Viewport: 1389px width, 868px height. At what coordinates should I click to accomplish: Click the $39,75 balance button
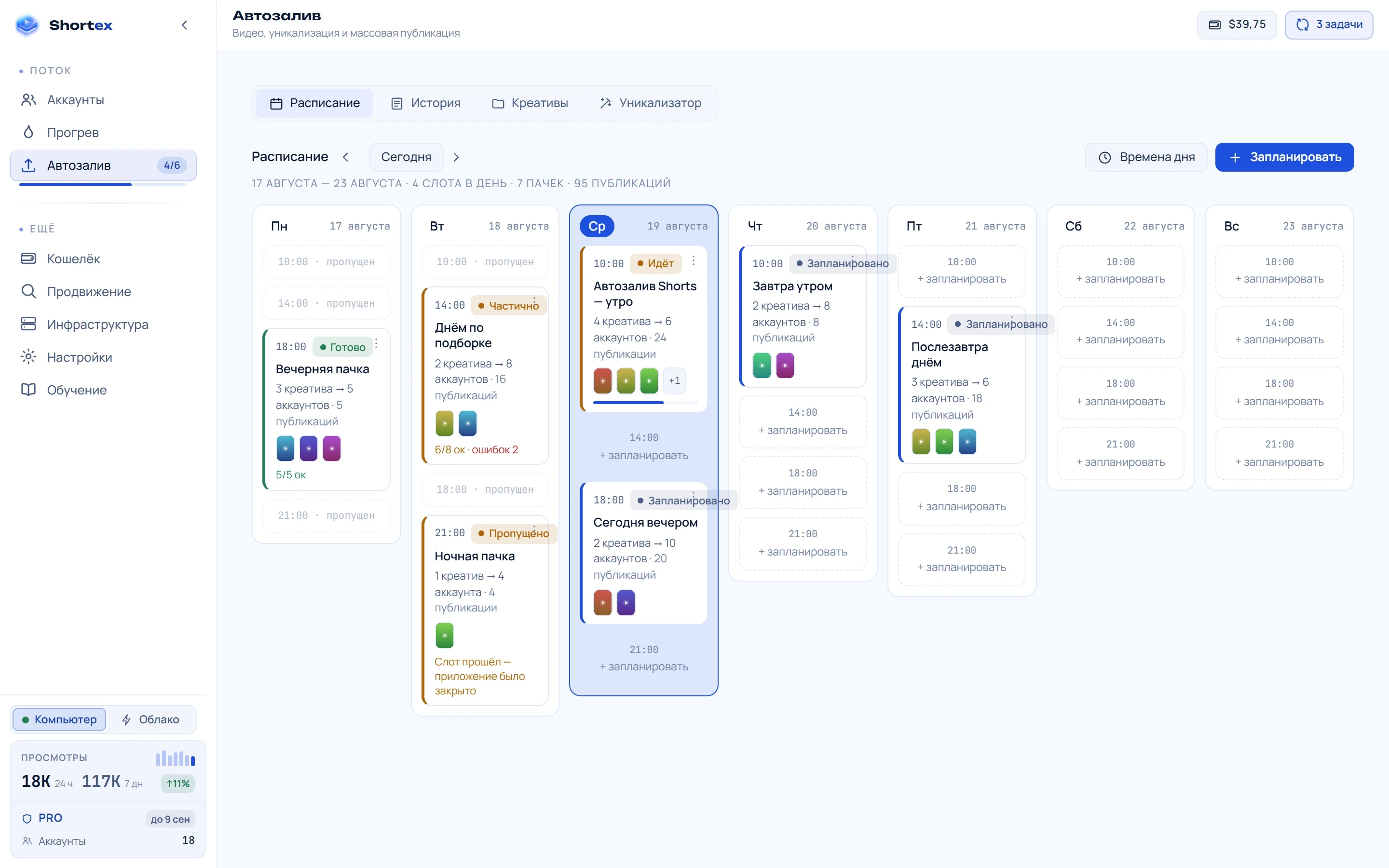click(1237, 25)
